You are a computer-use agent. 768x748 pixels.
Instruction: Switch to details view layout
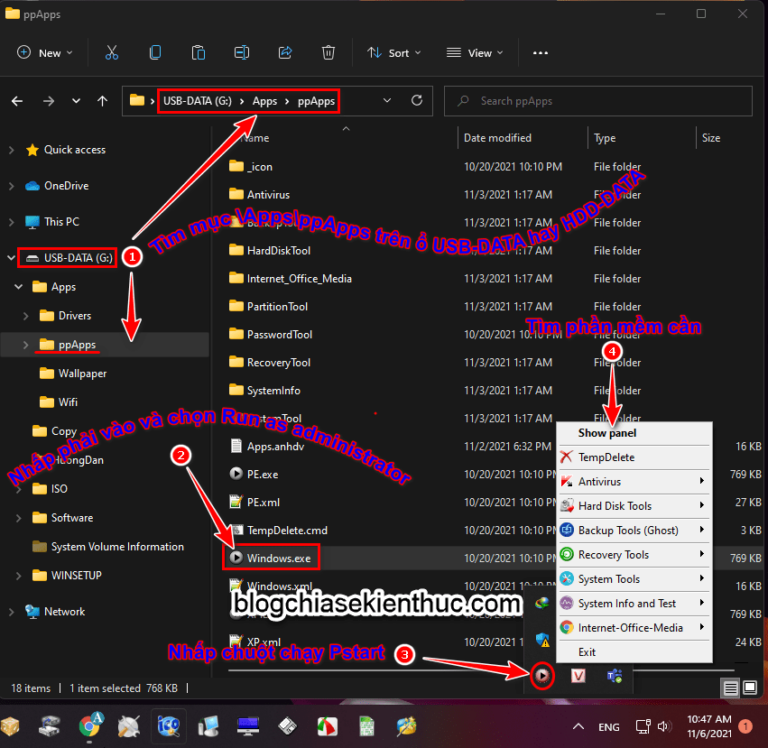click(x=731, y=688)
